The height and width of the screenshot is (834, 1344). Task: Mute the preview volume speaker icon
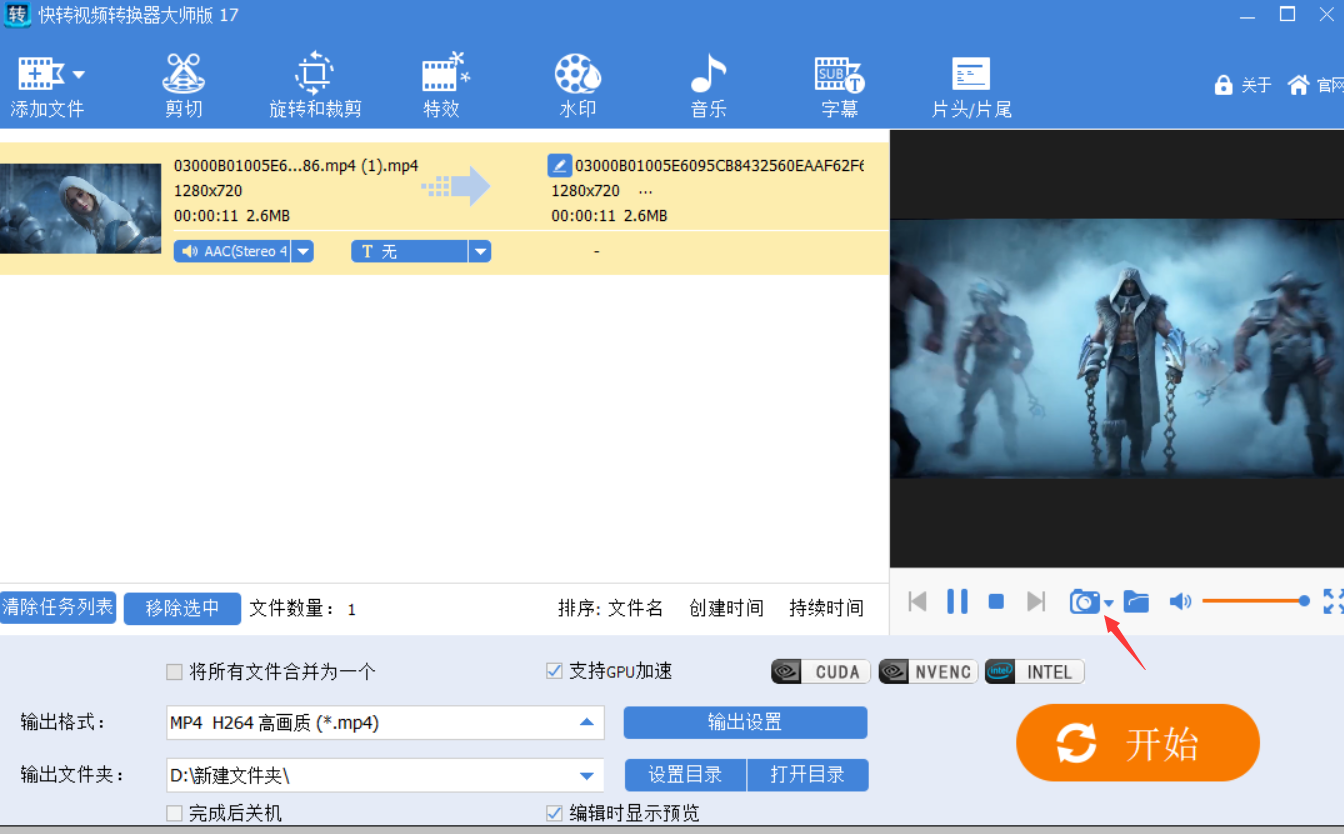coord(1180,601)
